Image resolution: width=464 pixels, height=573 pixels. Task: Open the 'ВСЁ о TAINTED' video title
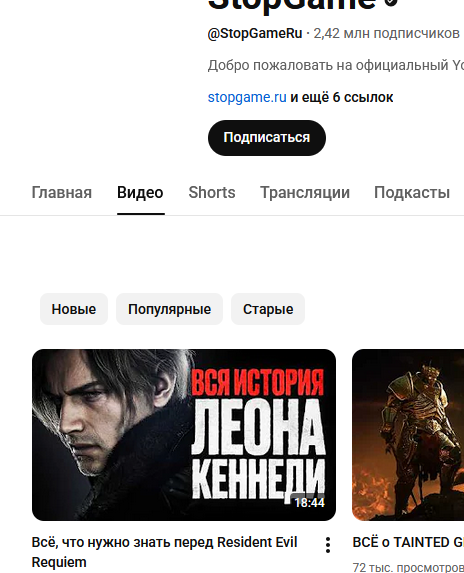[x=408, y=542]
